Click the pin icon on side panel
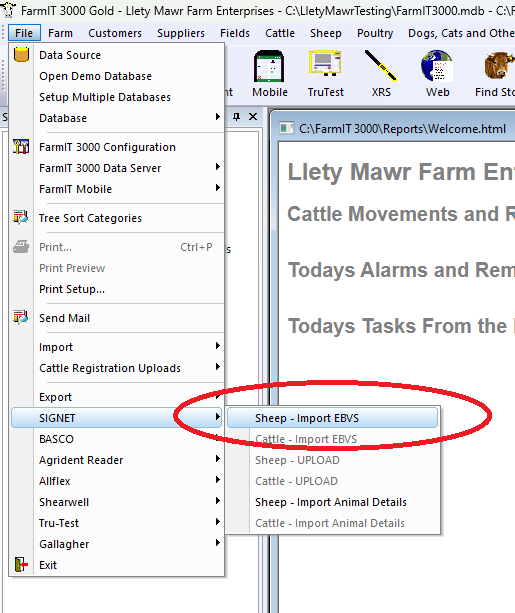 point(236,117)
